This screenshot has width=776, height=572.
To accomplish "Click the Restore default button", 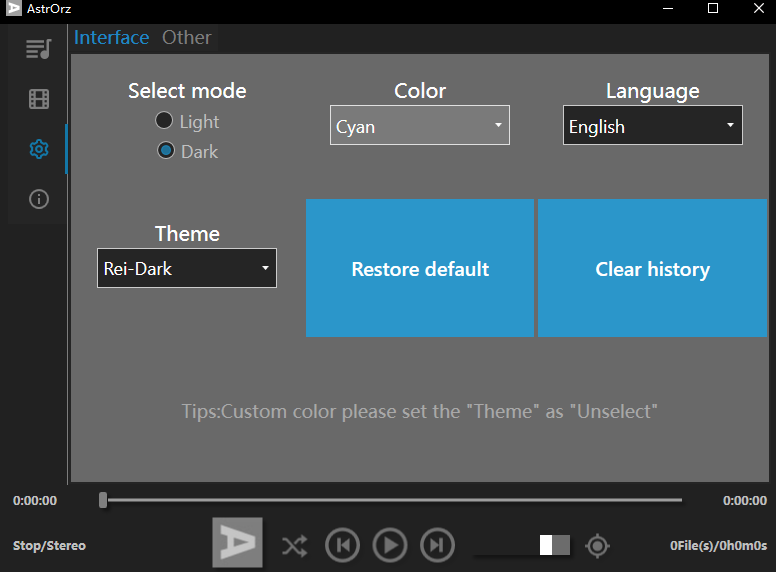I will click(420, 268).
